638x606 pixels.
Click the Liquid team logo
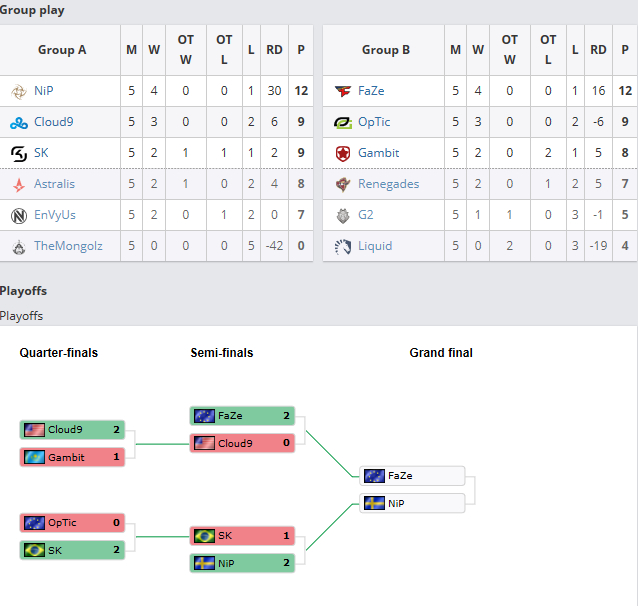(x=343, y=246)
